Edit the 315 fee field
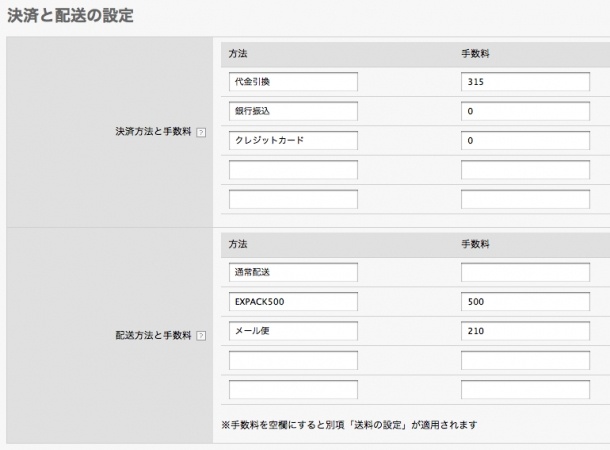 [525, 82]
